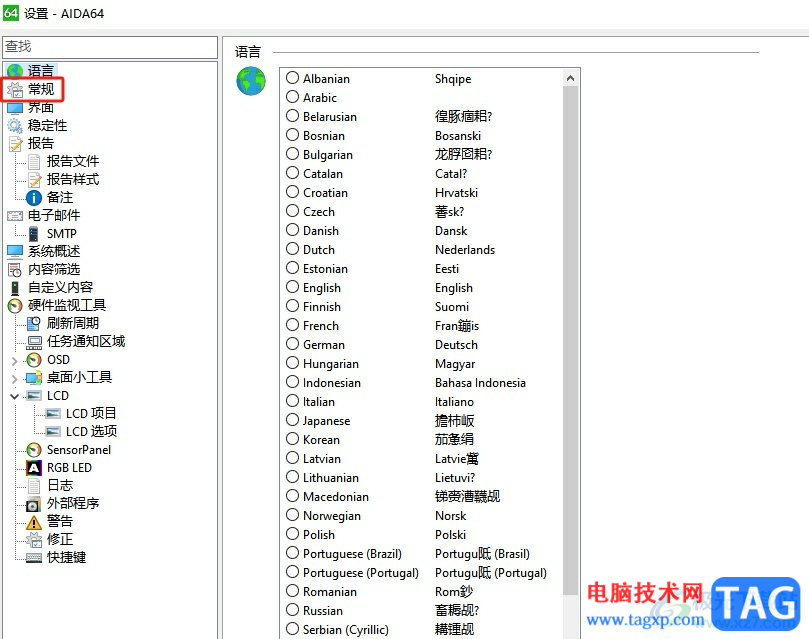Open the LCD 选项 tree item
809x639 pixels.
[x=91, y=432]
